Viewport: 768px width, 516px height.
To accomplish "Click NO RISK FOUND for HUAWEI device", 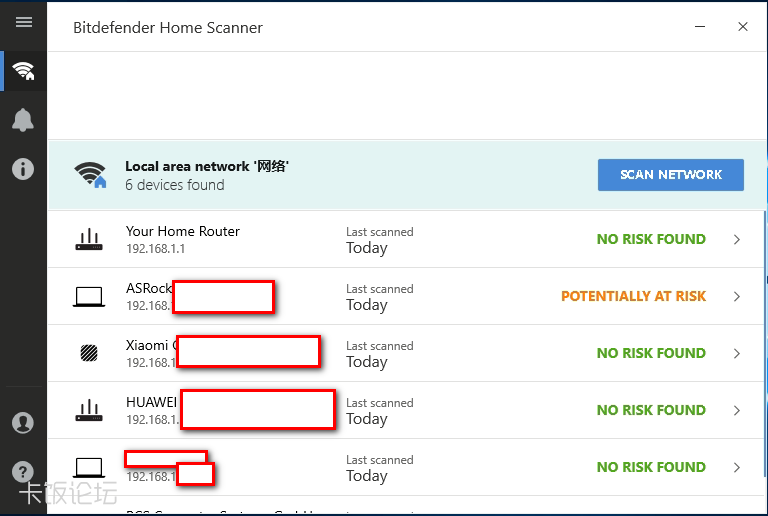I will (x=651, y=410).
